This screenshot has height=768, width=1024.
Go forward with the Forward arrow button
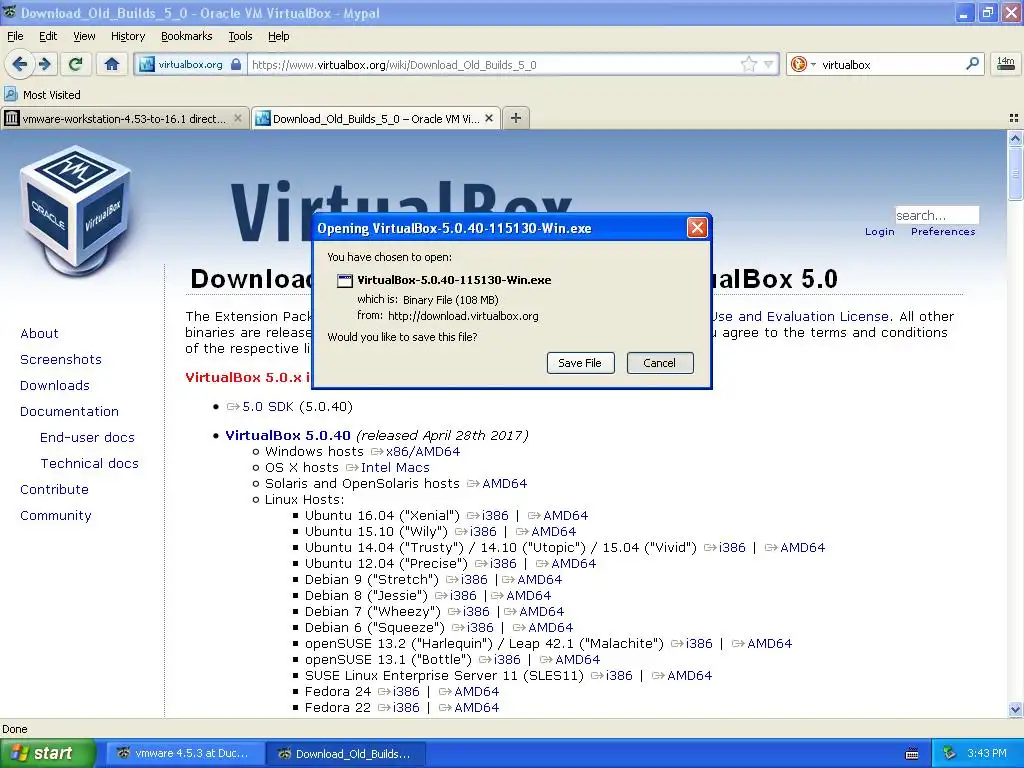pyautogui.click(x=44, y=64)
